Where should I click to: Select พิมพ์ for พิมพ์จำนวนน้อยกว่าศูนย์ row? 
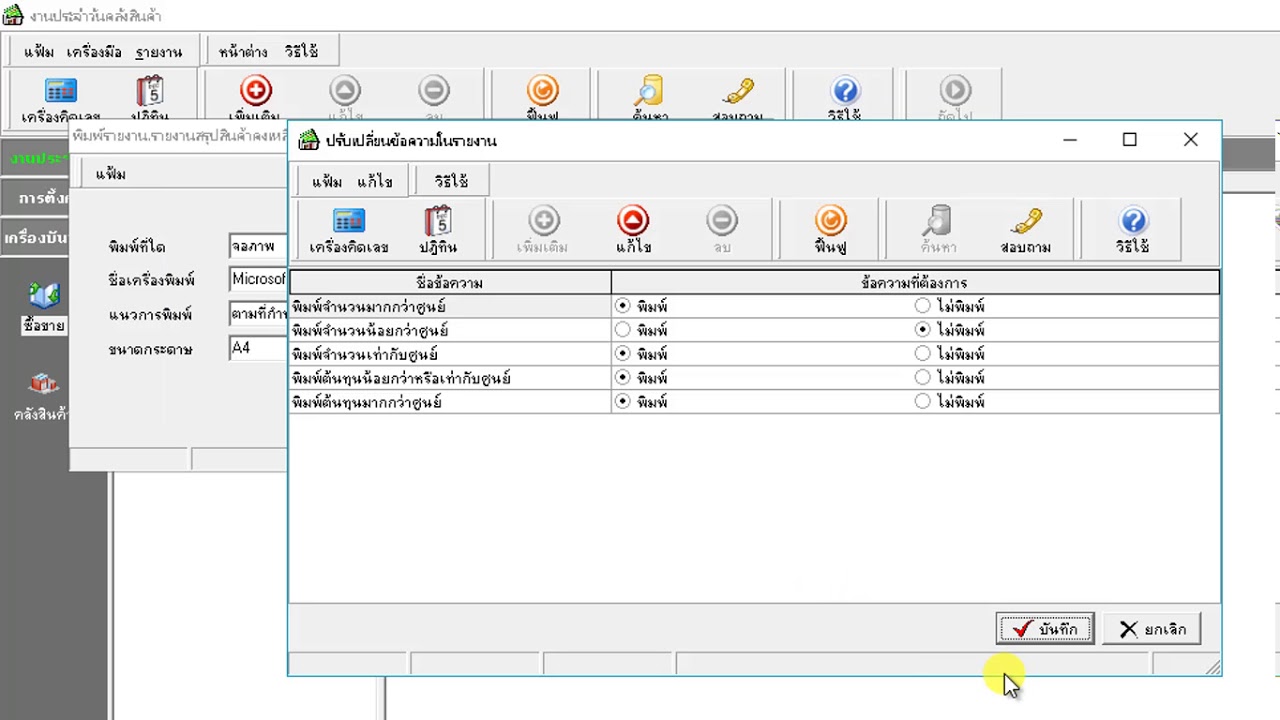click(623, 330)
